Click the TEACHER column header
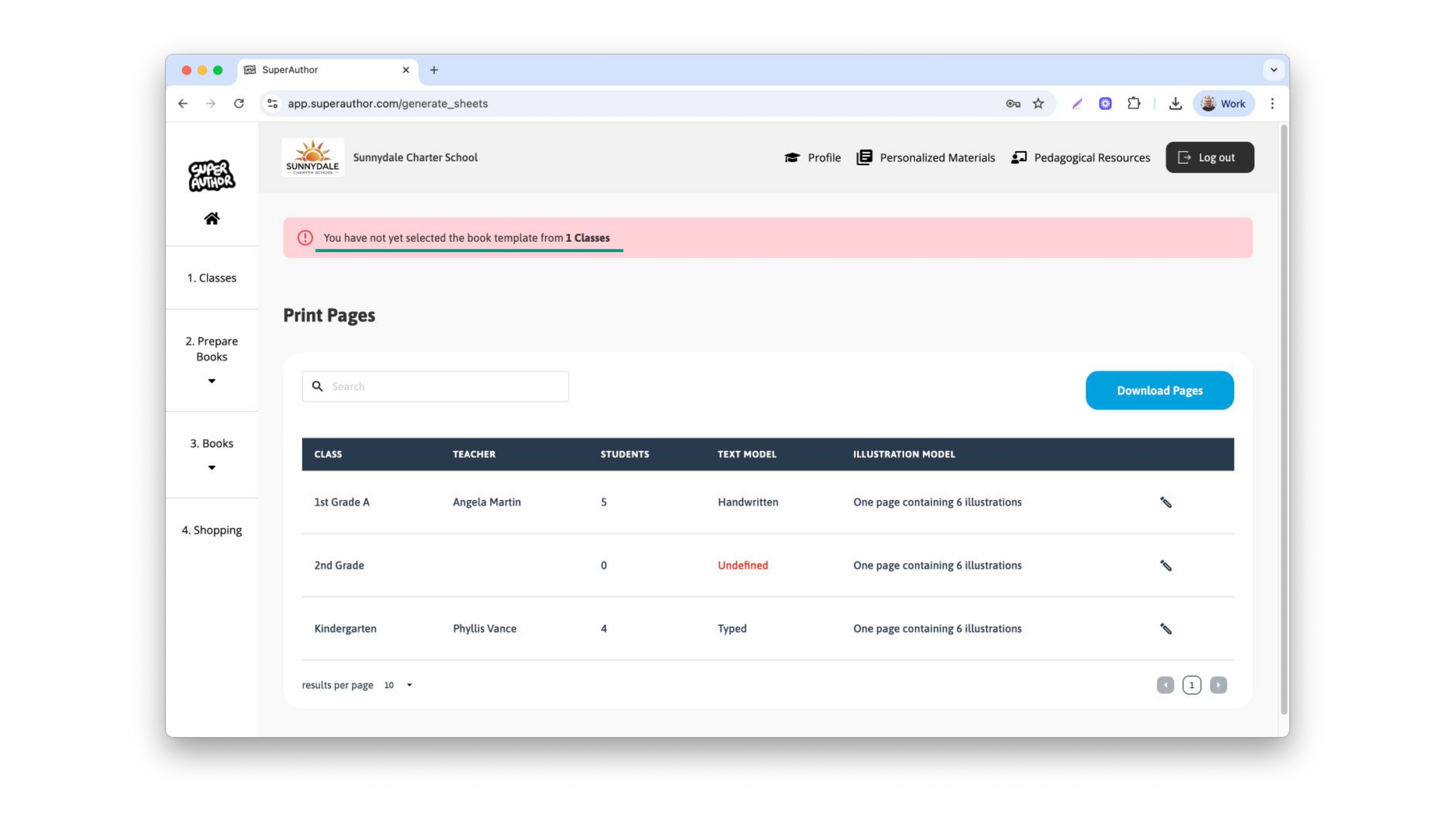This screenshot has width=1456, height=819. (x=474, y=454)
